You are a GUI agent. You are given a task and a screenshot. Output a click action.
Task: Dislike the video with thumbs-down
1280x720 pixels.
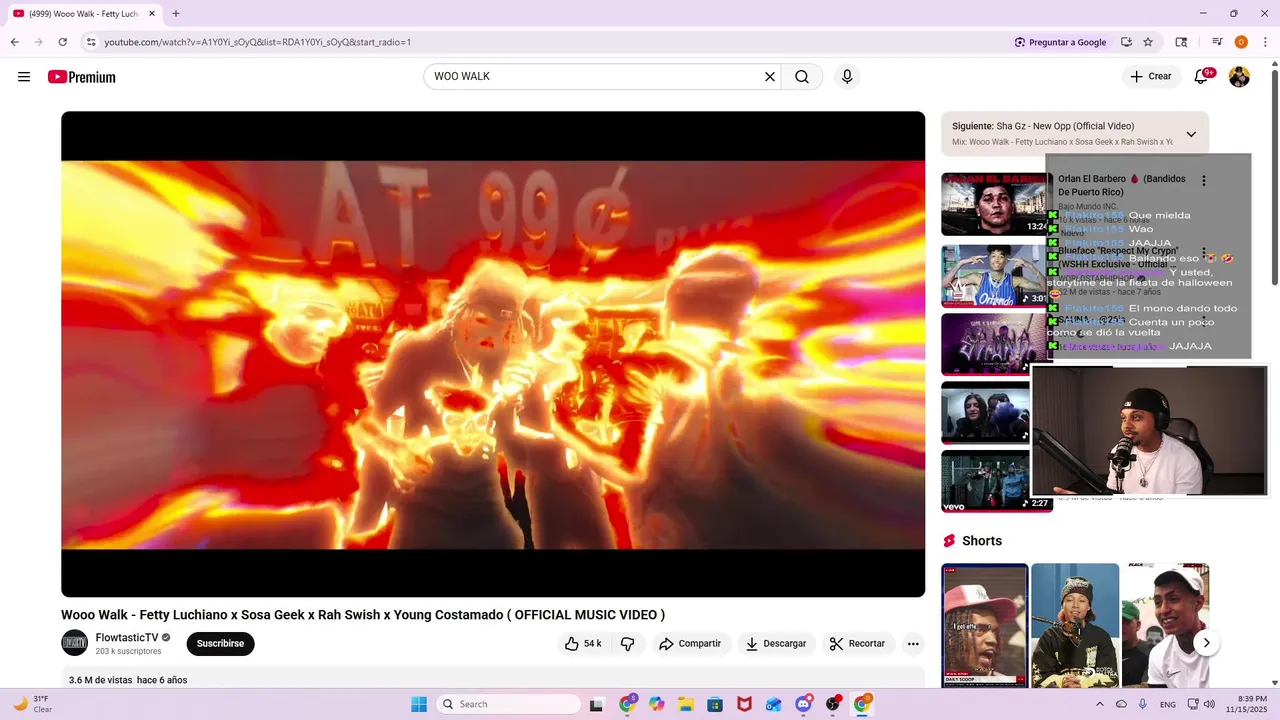click(628, 644)
